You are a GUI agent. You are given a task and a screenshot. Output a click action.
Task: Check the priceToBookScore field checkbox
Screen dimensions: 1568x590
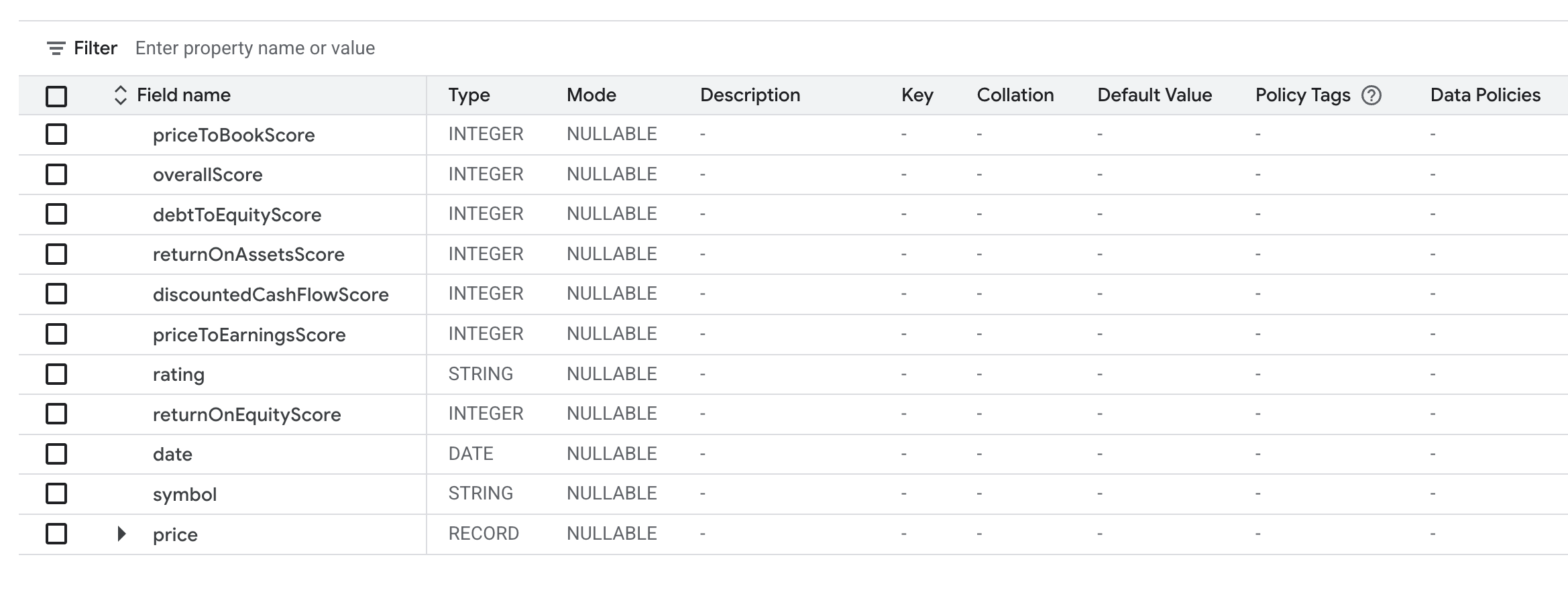point(56,134)
